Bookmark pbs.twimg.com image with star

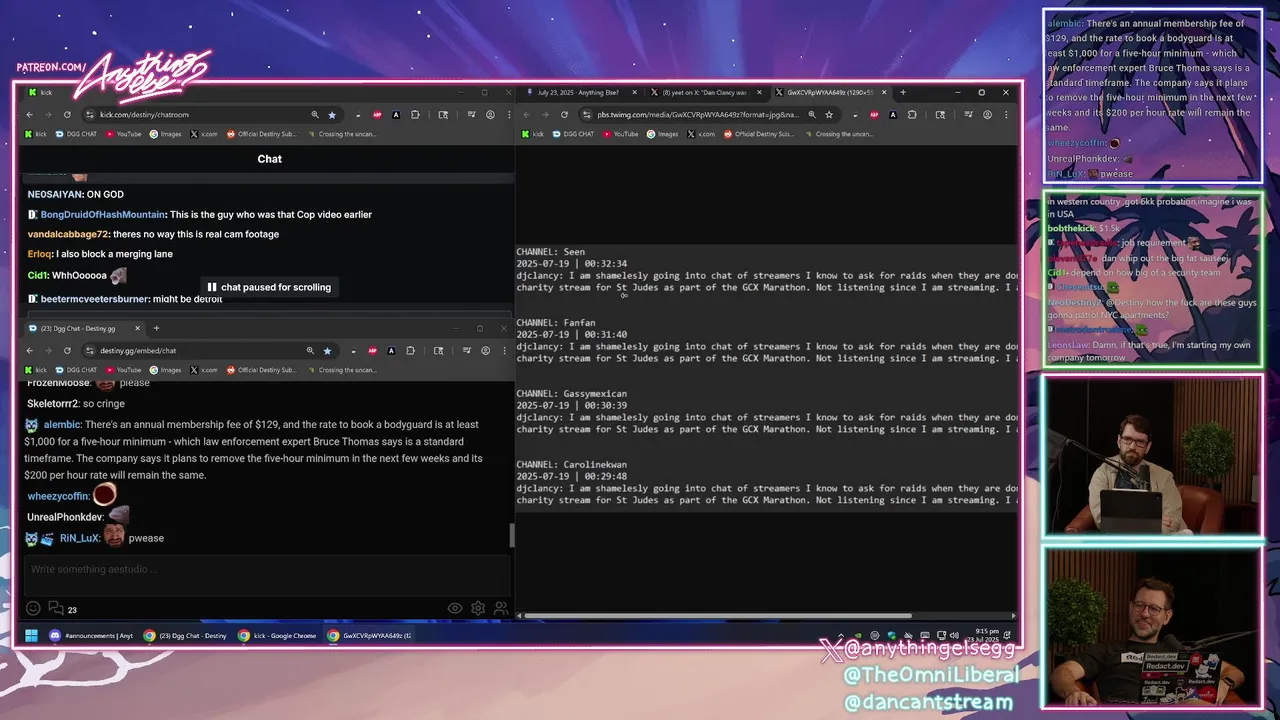click(829, 115)
